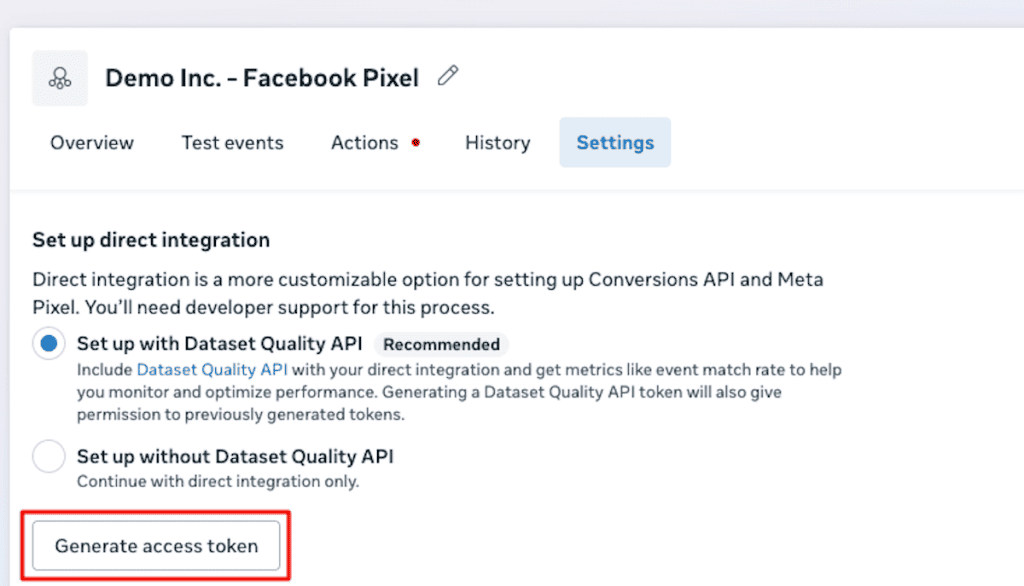Click the 'Continue with direct integration only.' text
Viewport: 1024px width, 586px height.
pos(218,481)
